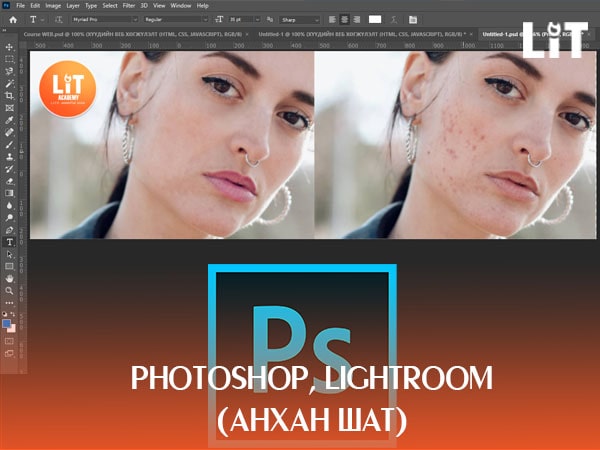The width and height of the screenshot is (600, 450).
Task: Select the Crop tool
Action: [9, 96]
